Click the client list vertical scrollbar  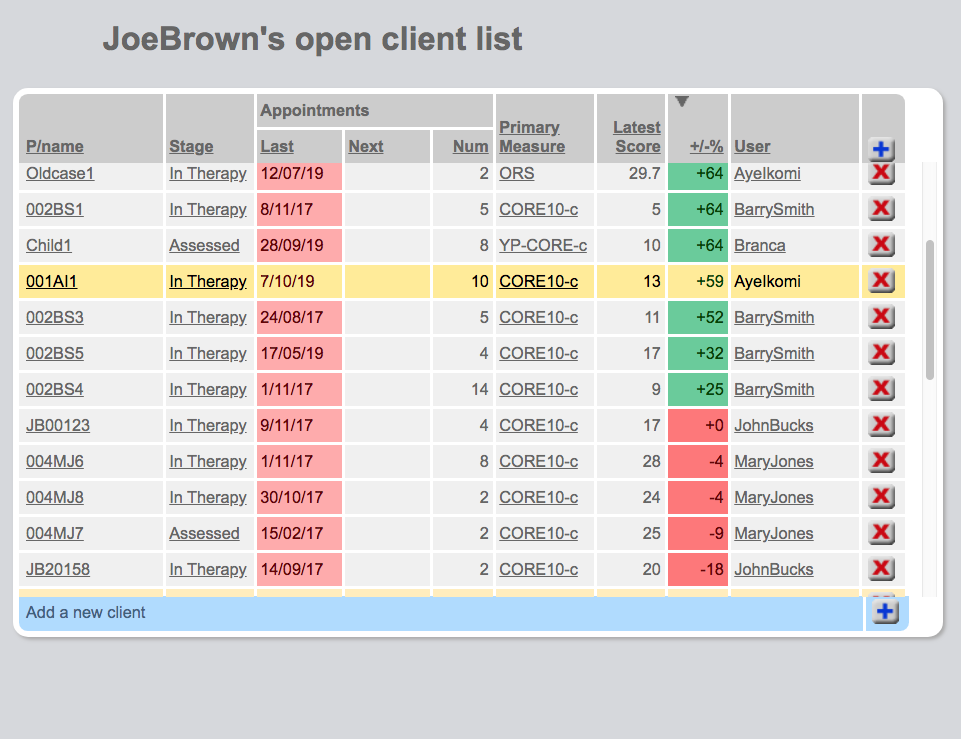[x=930, y=310]
